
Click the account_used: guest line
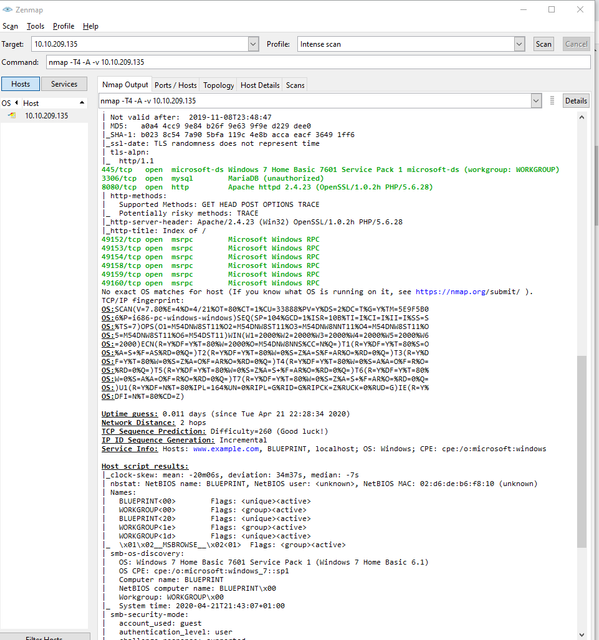point(160,623)
